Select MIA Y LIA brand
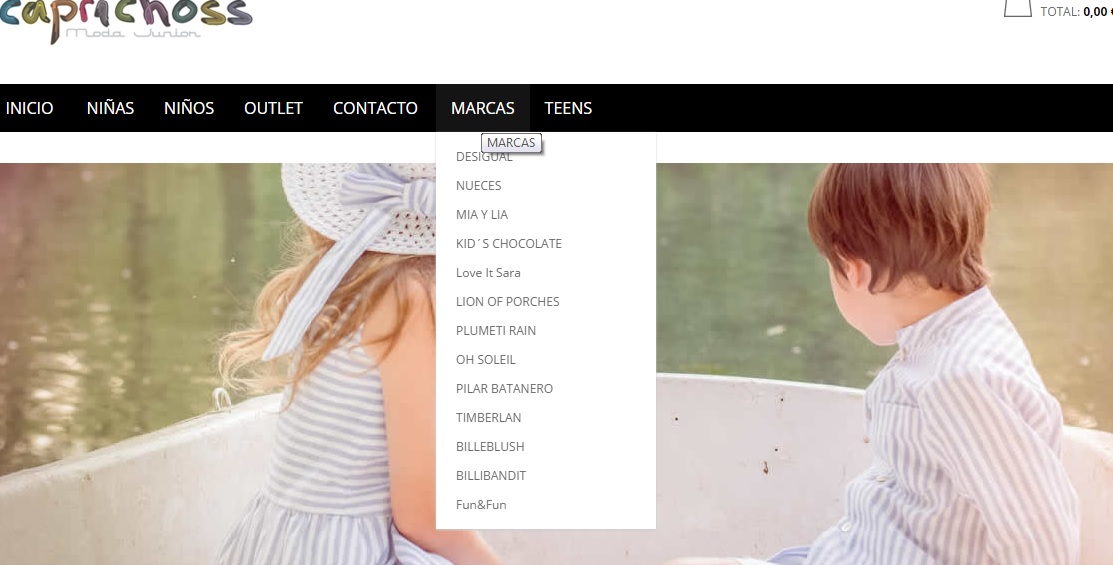Viewport: 1113px width, 565px height. coord(482,214)
